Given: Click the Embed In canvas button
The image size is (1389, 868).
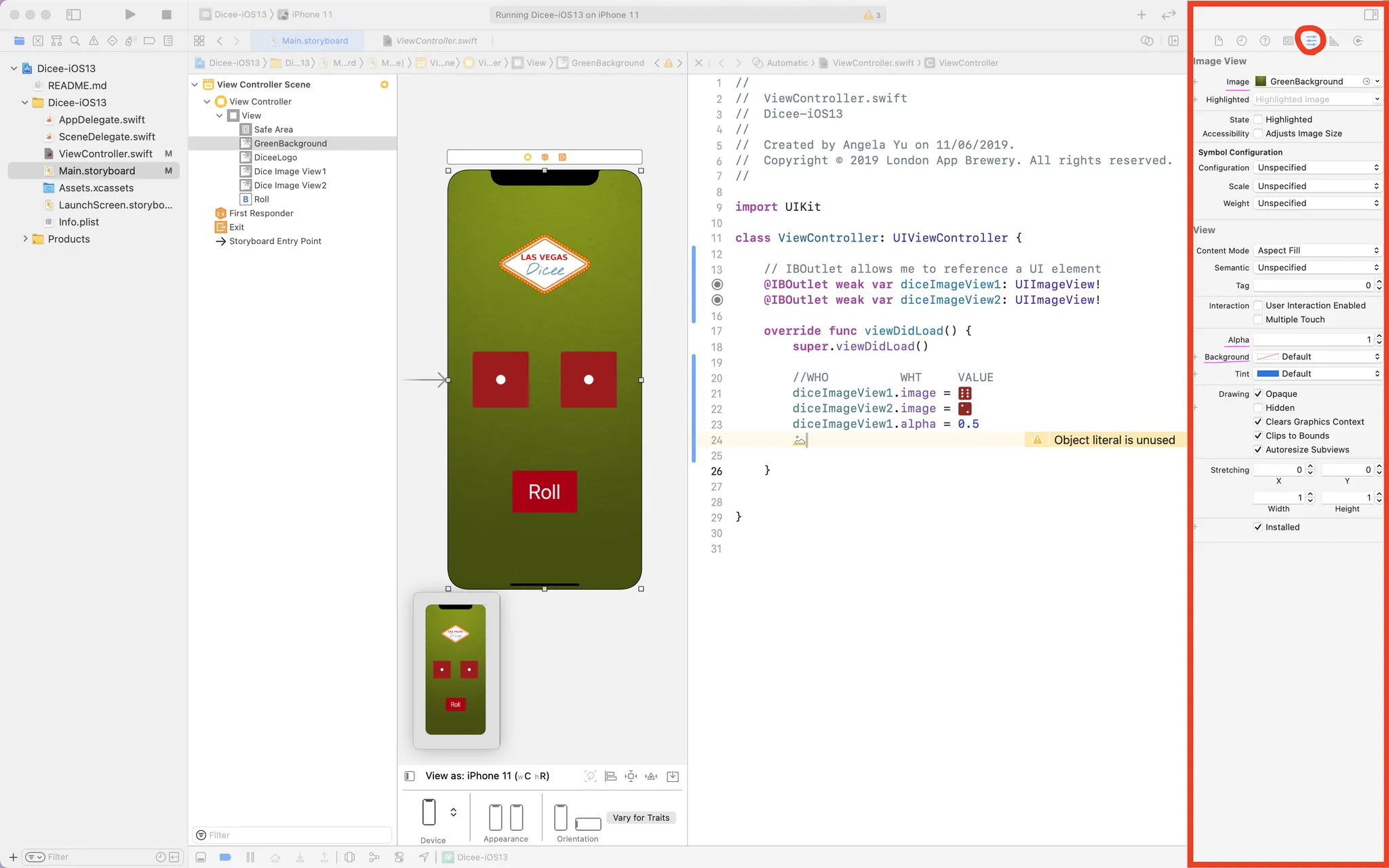Looking at the screenshot, I should (x=673, y=776).
